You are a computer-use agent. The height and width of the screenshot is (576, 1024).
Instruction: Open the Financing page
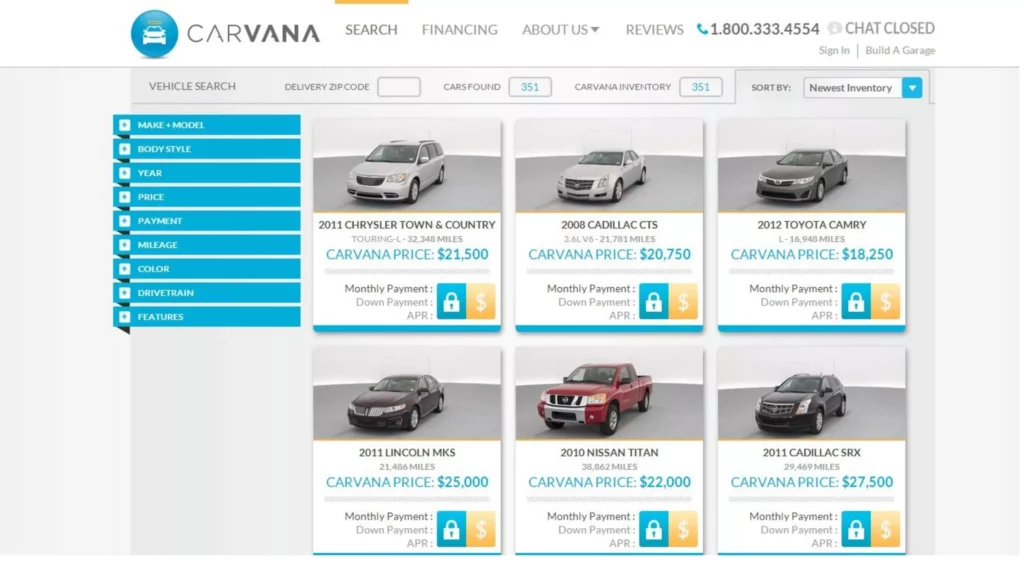tap(460, 29)
